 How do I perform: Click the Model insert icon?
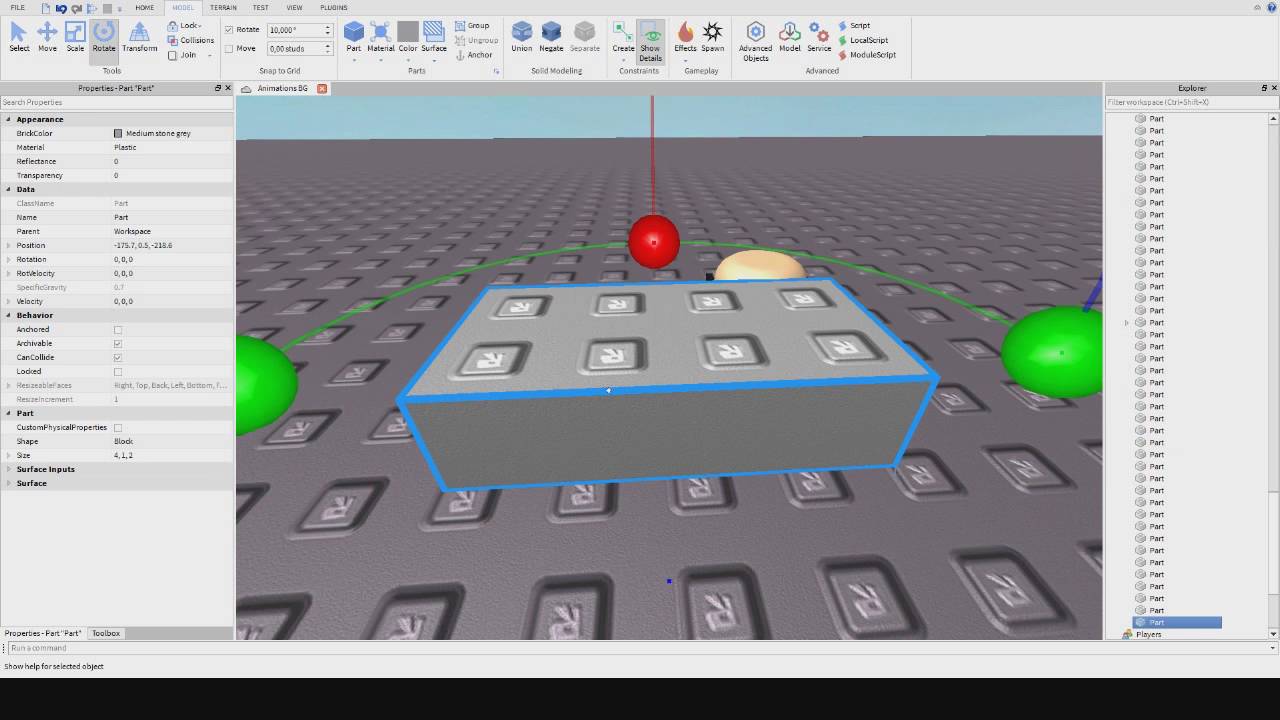790,37
